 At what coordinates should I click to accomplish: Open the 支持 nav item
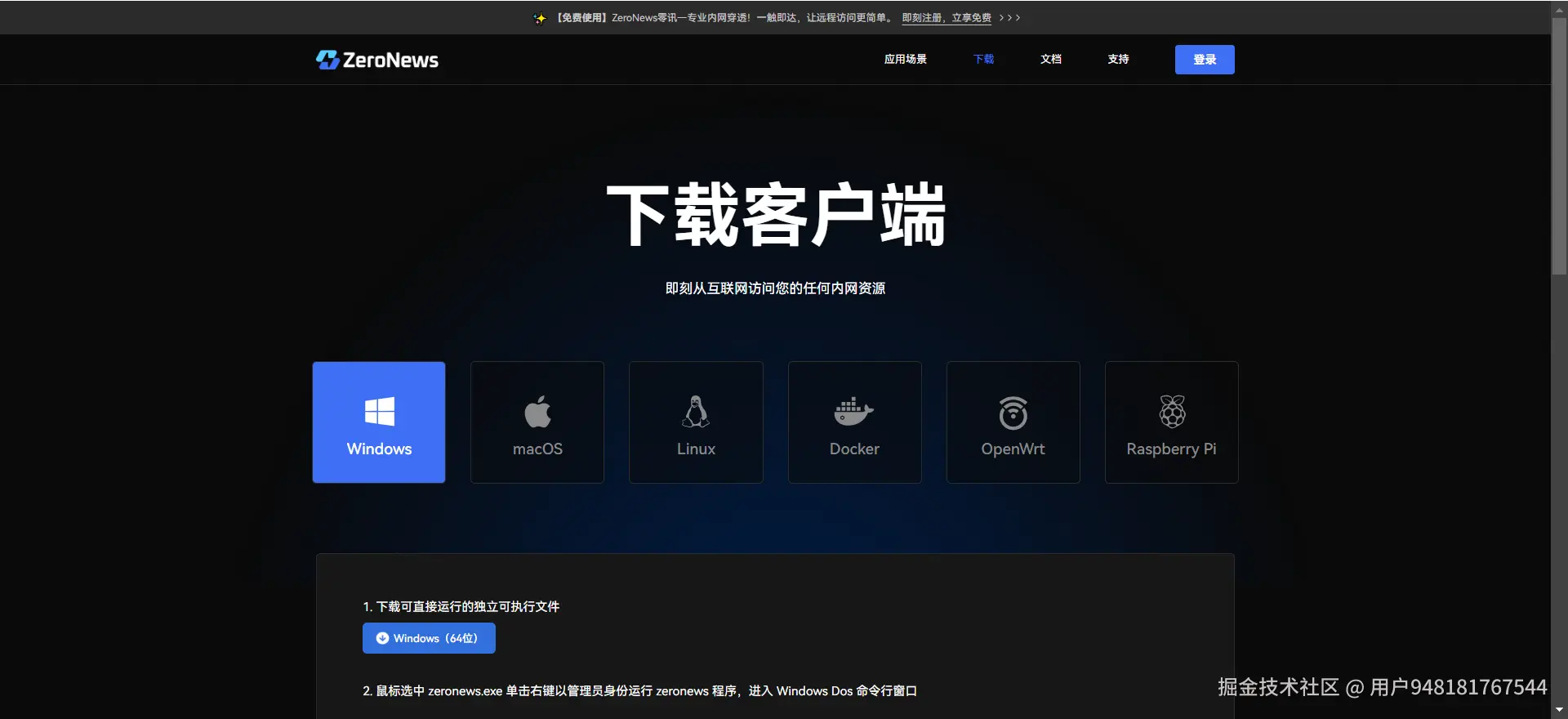coord(1118,59)
